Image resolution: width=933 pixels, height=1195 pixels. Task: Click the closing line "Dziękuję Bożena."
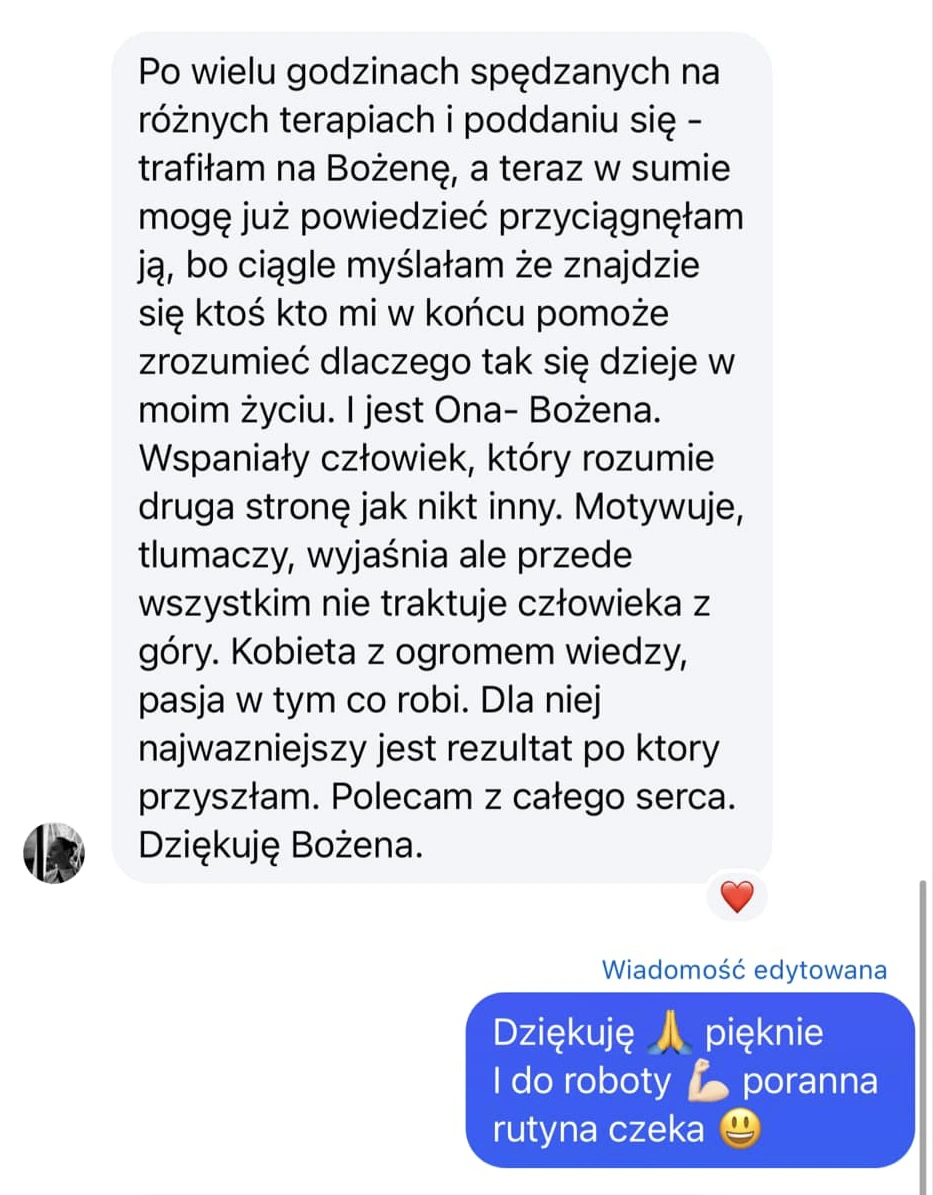pyautogui.click(x=281, y=846)
